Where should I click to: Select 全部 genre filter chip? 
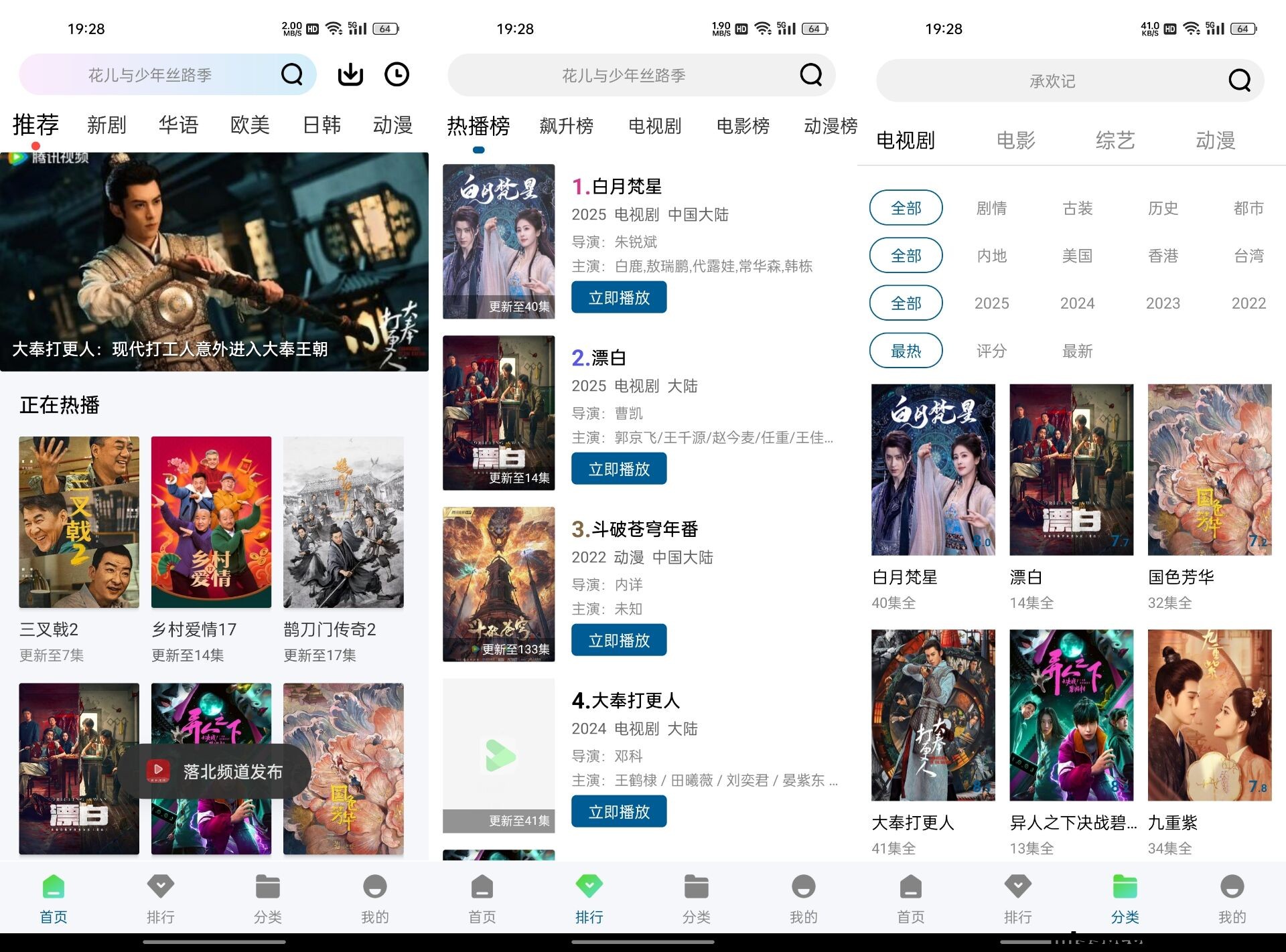click(906, 208)
